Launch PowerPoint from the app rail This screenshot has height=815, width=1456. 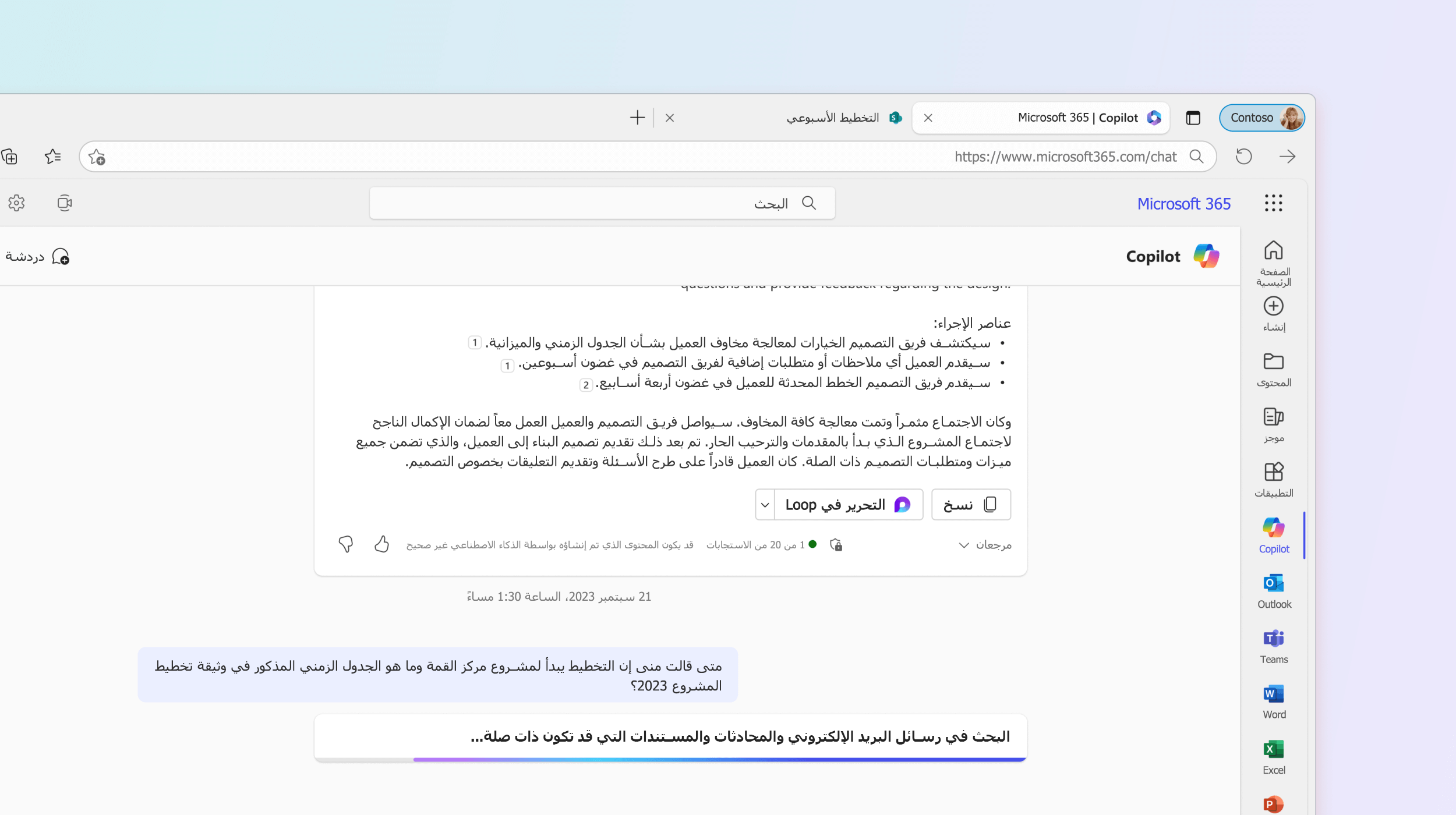tap(1273, 804)
